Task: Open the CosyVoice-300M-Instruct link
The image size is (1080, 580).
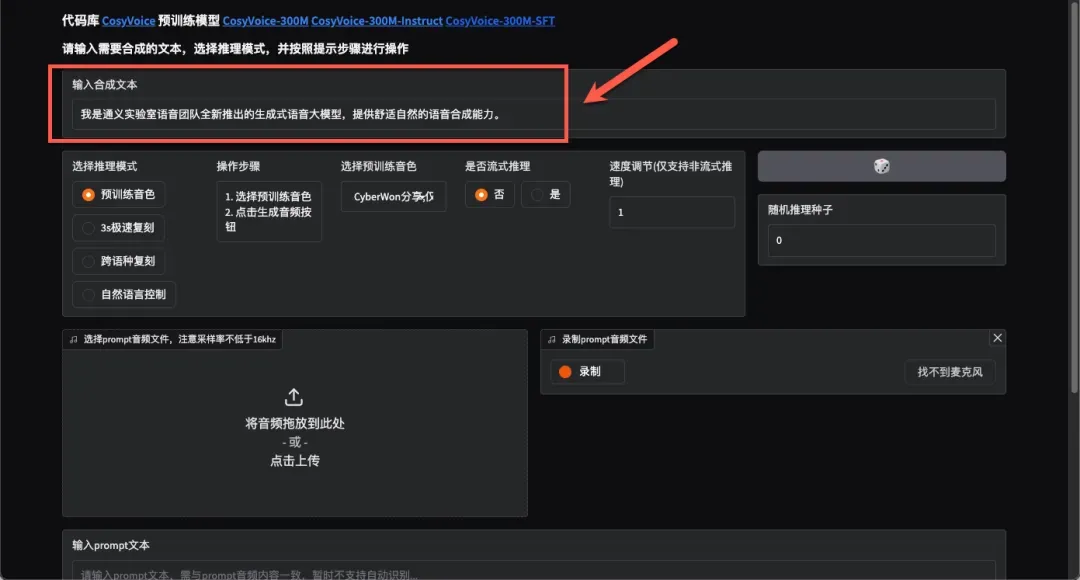Action: (x=376, y=21)
